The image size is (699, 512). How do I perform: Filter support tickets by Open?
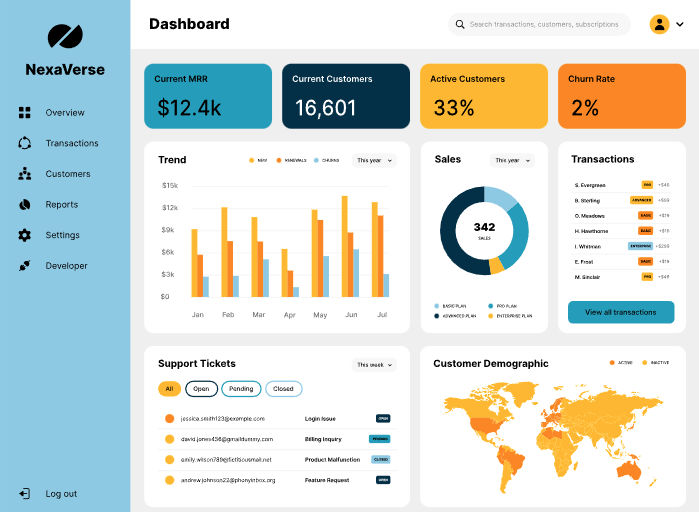[201, 389]
